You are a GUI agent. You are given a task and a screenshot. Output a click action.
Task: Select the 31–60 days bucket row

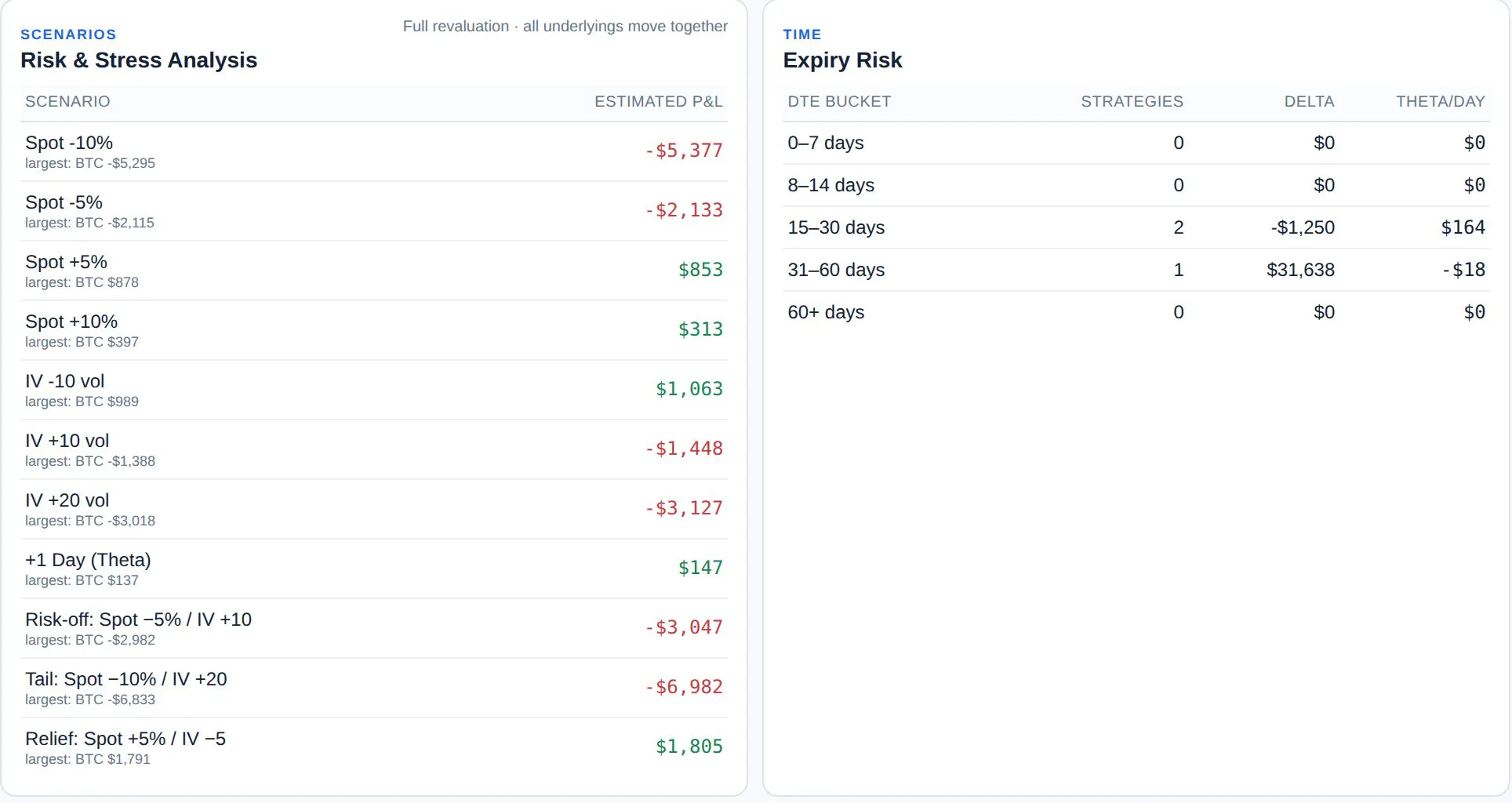[x=1136, y=270]
